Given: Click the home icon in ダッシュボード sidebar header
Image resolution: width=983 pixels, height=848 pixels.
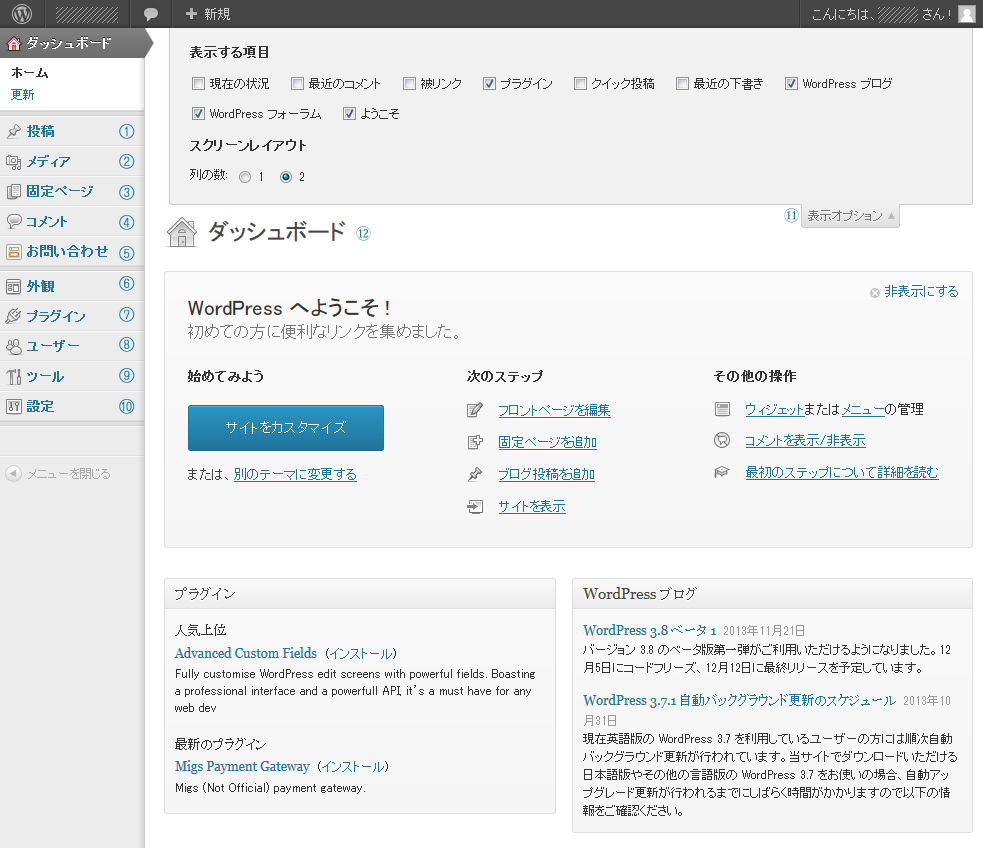Looking at the screenshot, I should (x=13, y=43).
